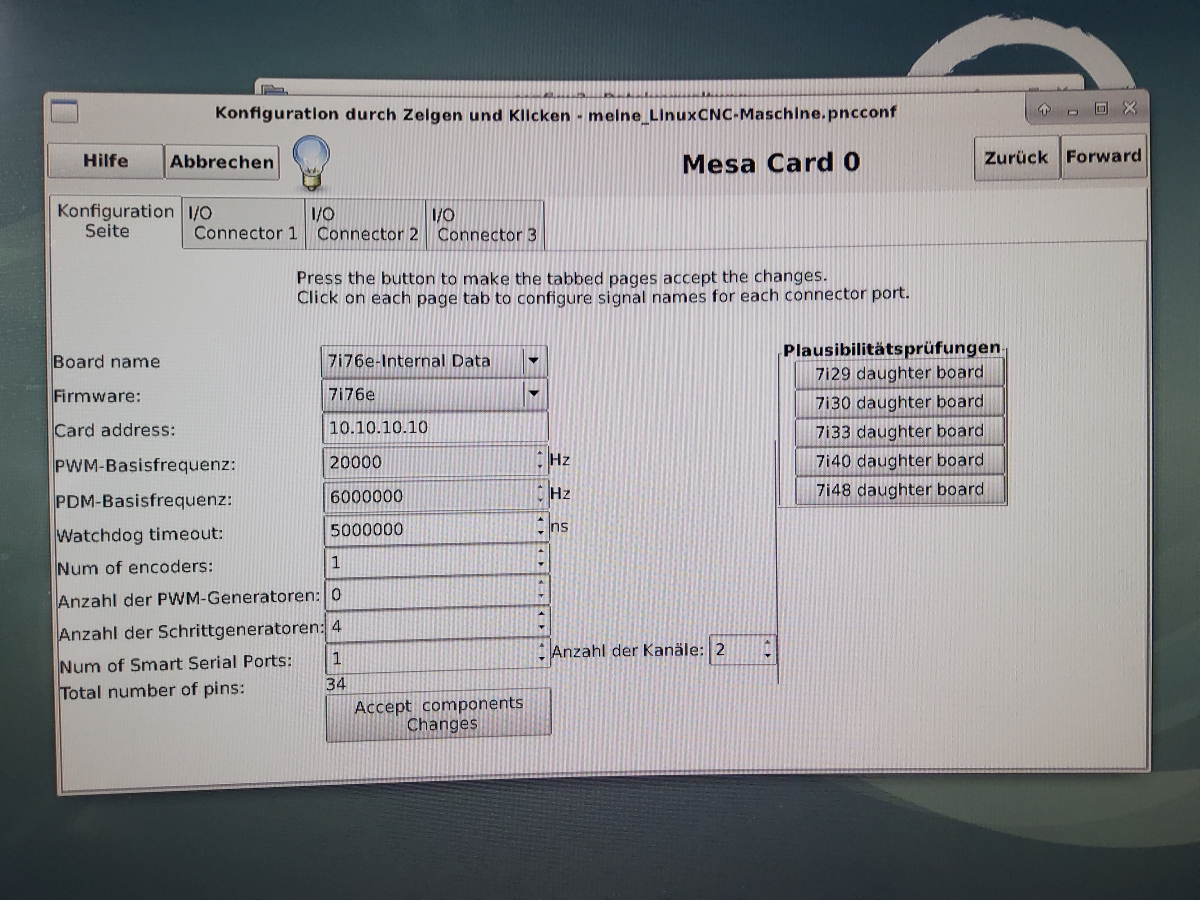The image size is (1200, 900).
Task: Click the 7i48 daughter board button
Action: pyautogui.click(x=899, y=489)
